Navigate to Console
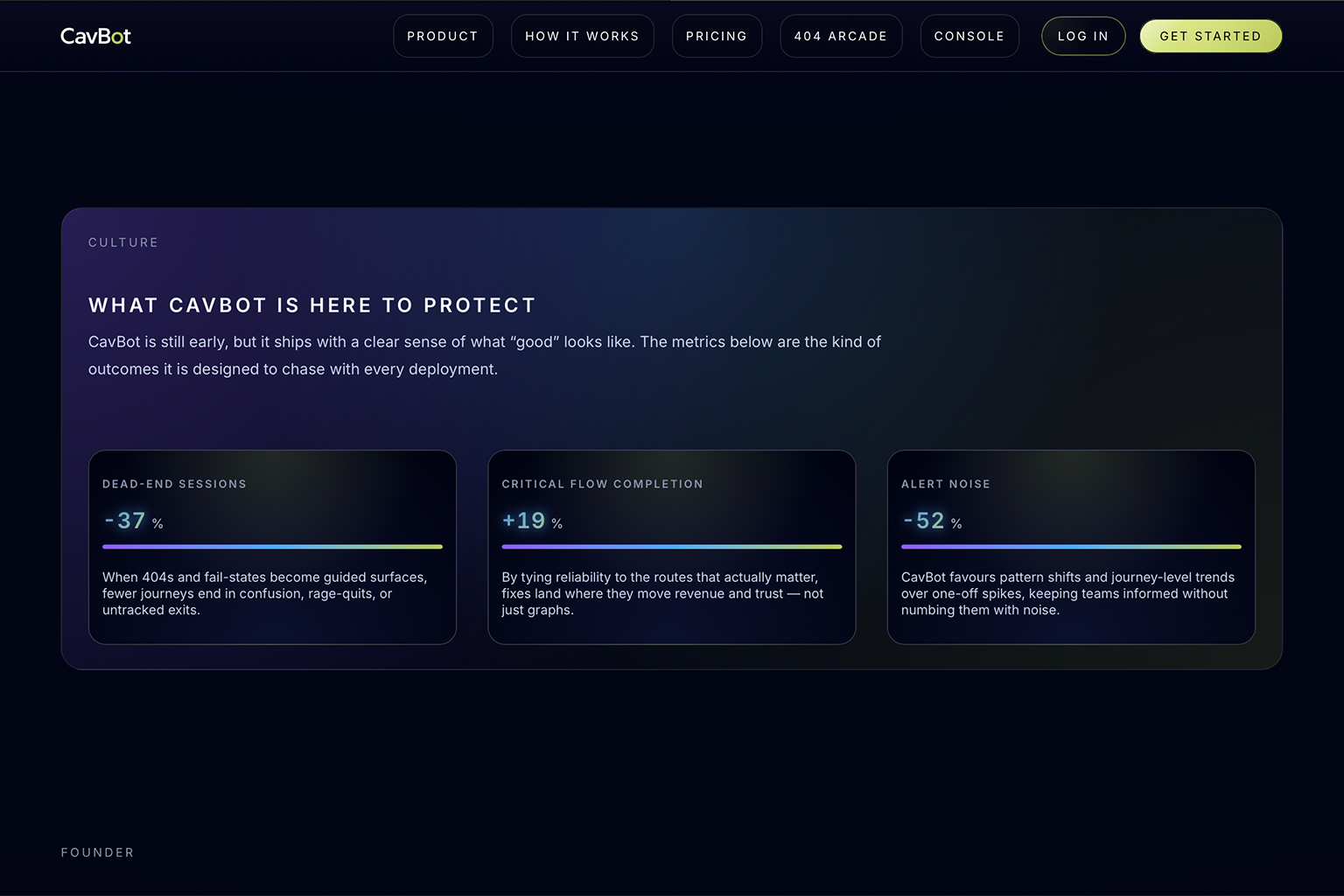 click(x=969, y=36)
